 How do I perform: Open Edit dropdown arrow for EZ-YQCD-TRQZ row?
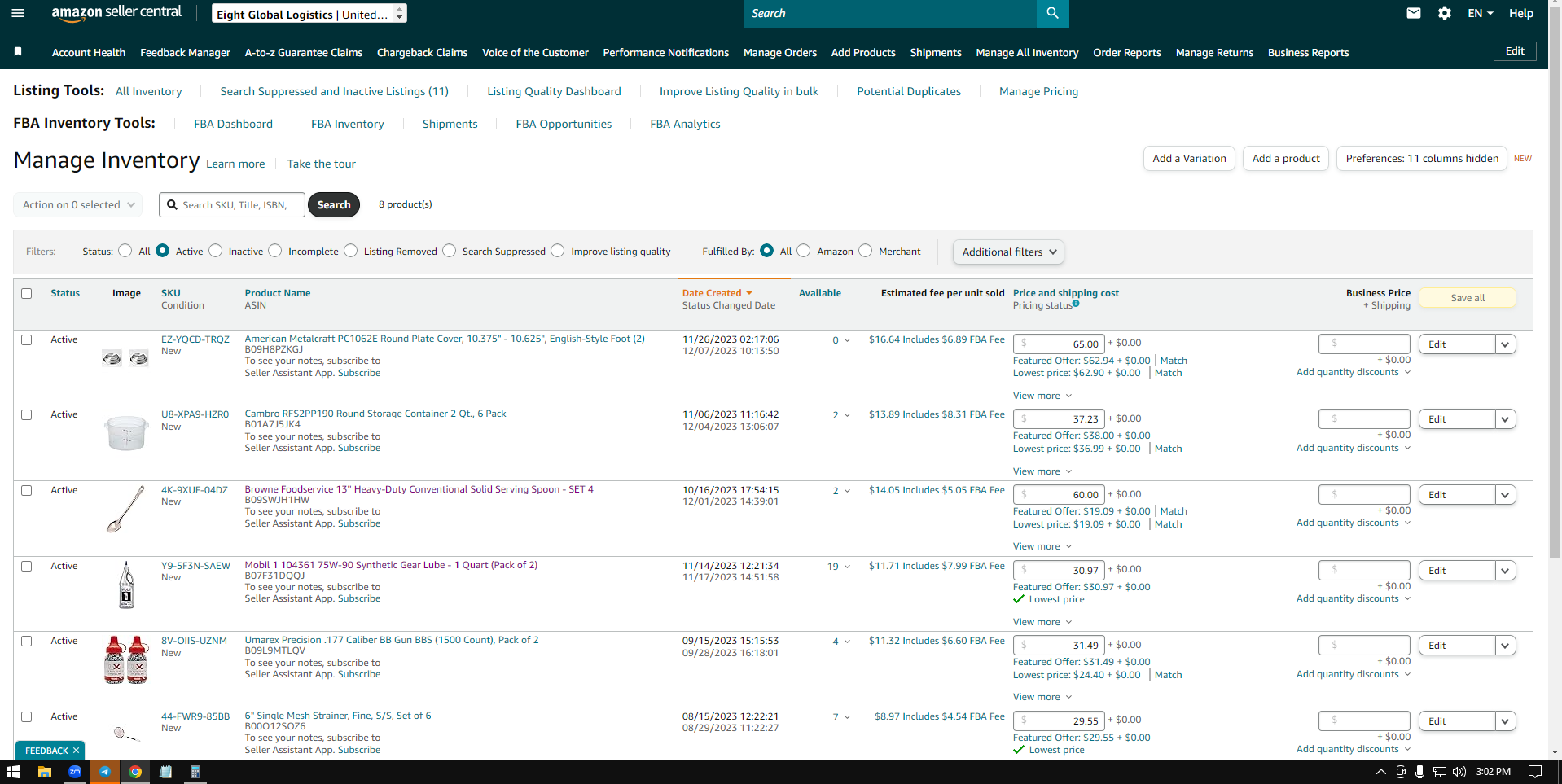1505,344
